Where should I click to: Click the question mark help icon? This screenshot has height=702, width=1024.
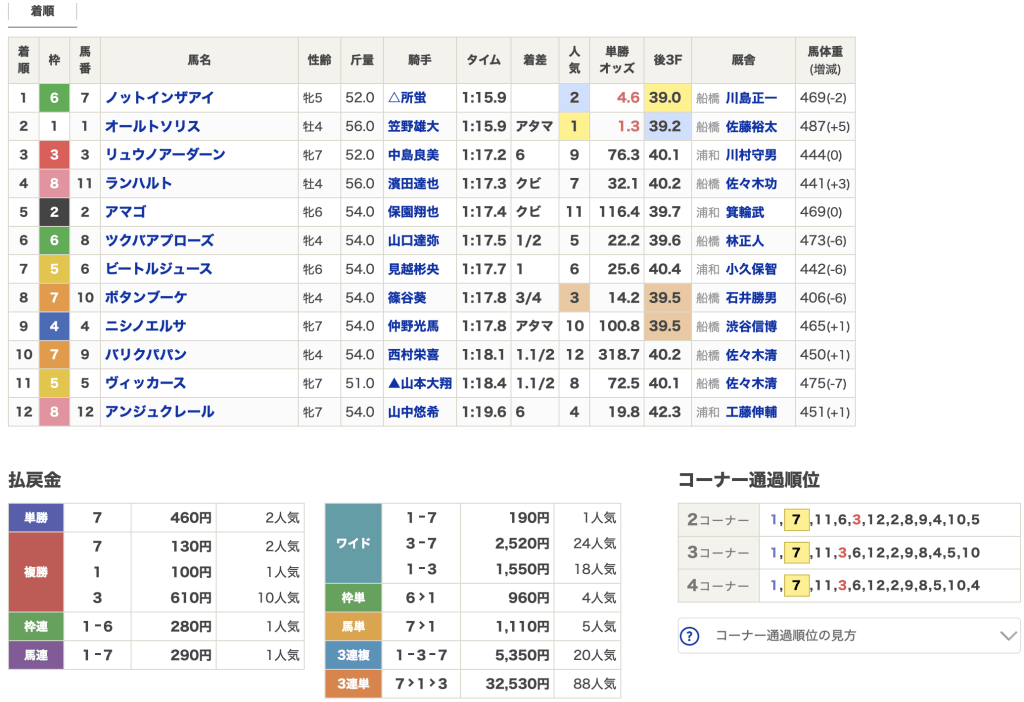(690, 635)
